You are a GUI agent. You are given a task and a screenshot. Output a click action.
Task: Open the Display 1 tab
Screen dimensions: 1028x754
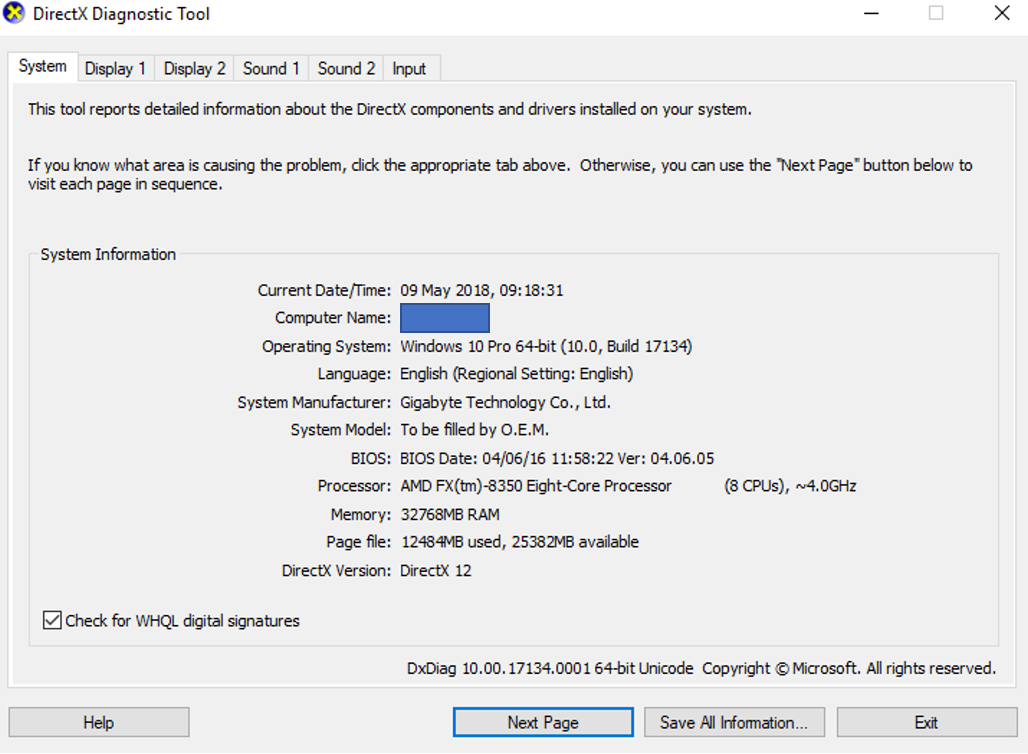coord(115,68)
